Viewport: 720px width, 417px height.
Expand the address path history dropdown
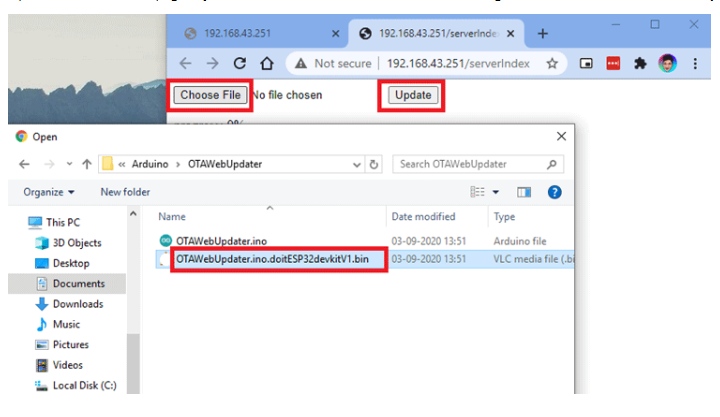[355, 164]
